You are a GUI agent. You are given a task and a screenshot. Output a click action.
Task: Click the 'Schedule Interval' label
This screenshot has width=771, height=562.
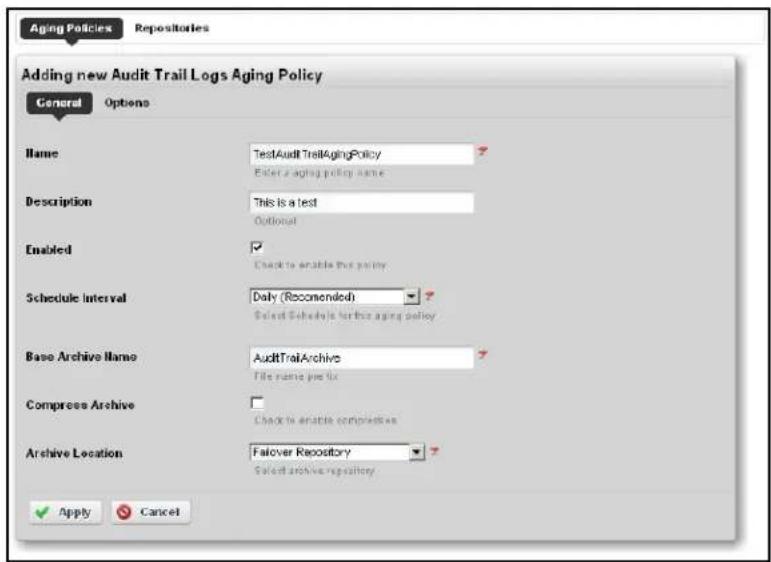click(76, 298)
